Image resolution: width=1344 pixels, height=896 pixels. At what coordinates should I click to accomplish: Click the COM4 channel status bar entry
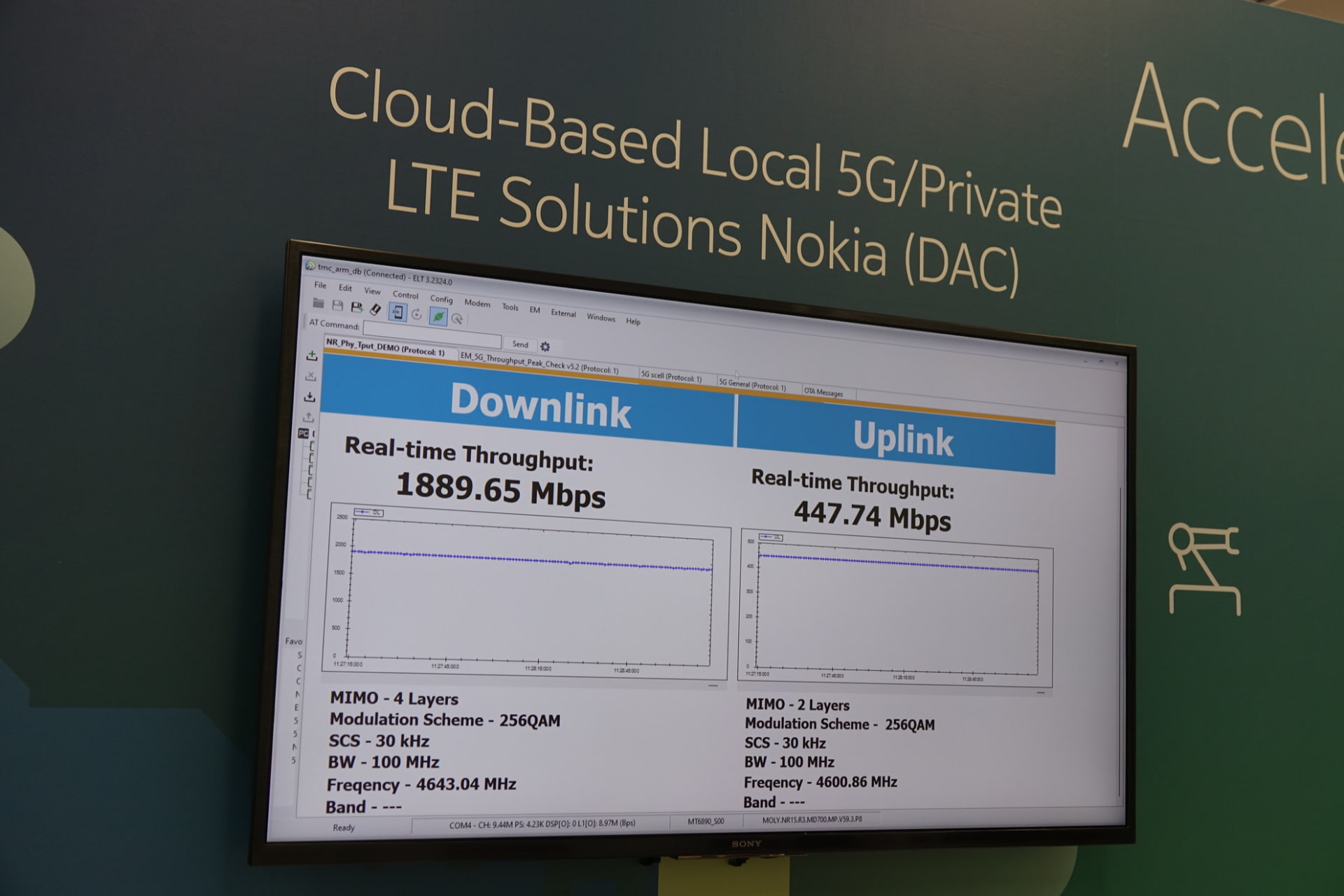point(542,825)
